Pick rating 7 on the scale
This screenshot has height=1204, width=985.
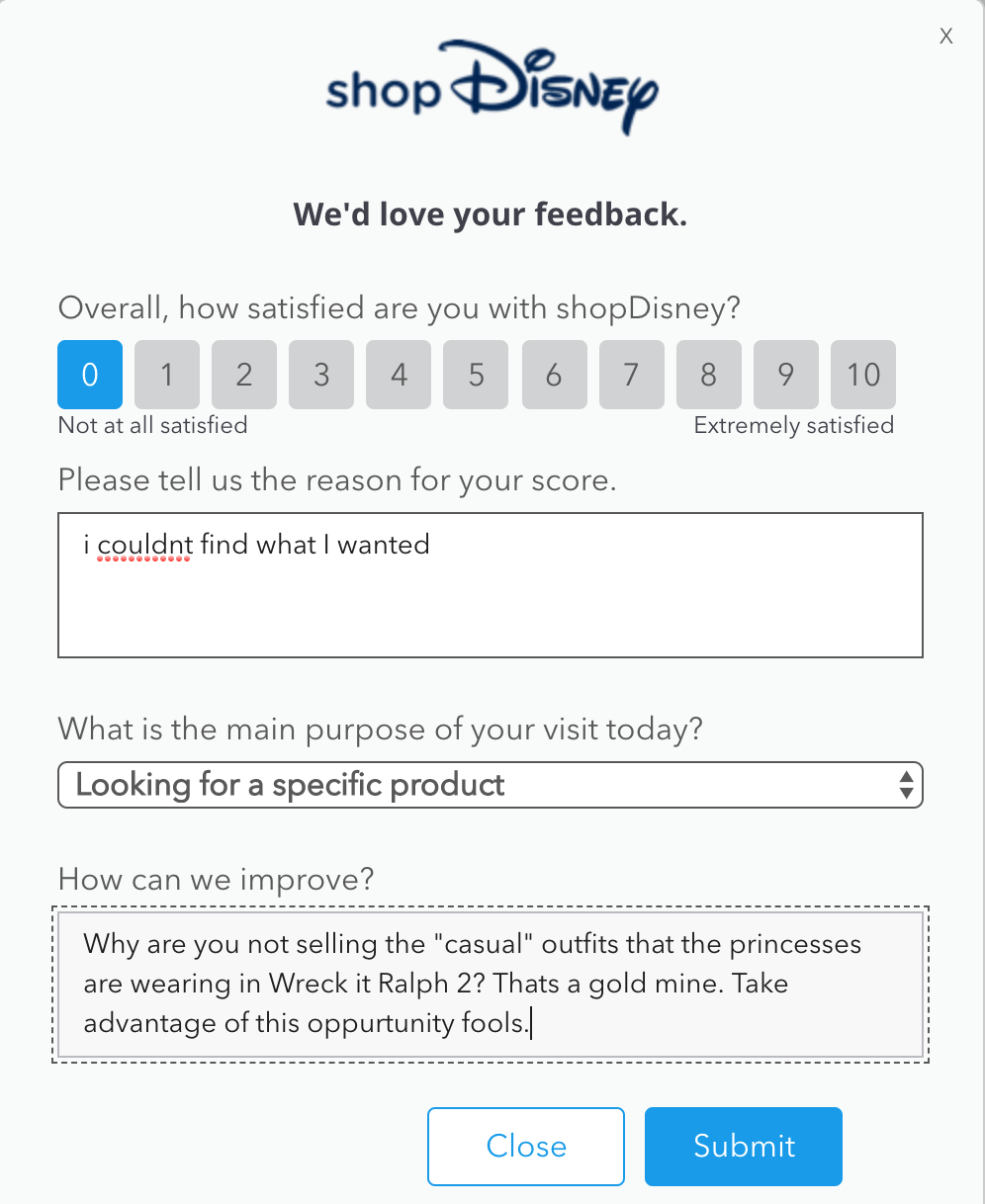point(631,375)
